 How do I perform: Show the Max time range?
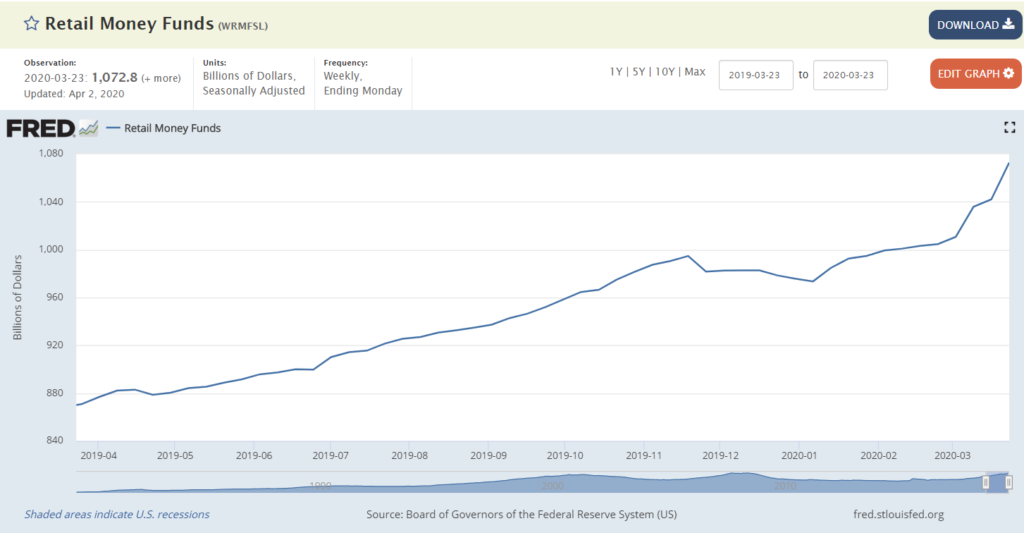(694, 72)
